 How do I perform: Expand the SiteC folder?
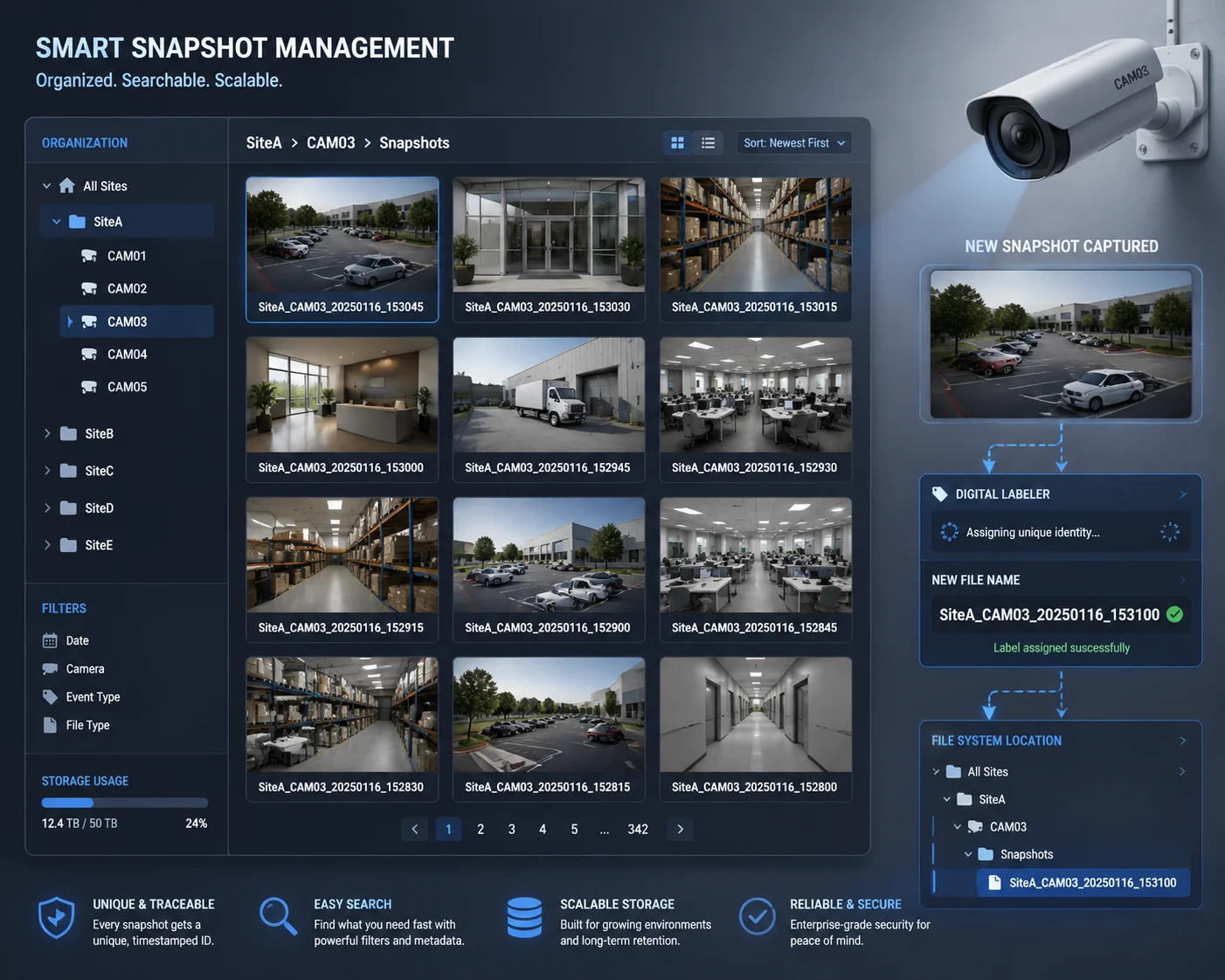click(47, 470)
